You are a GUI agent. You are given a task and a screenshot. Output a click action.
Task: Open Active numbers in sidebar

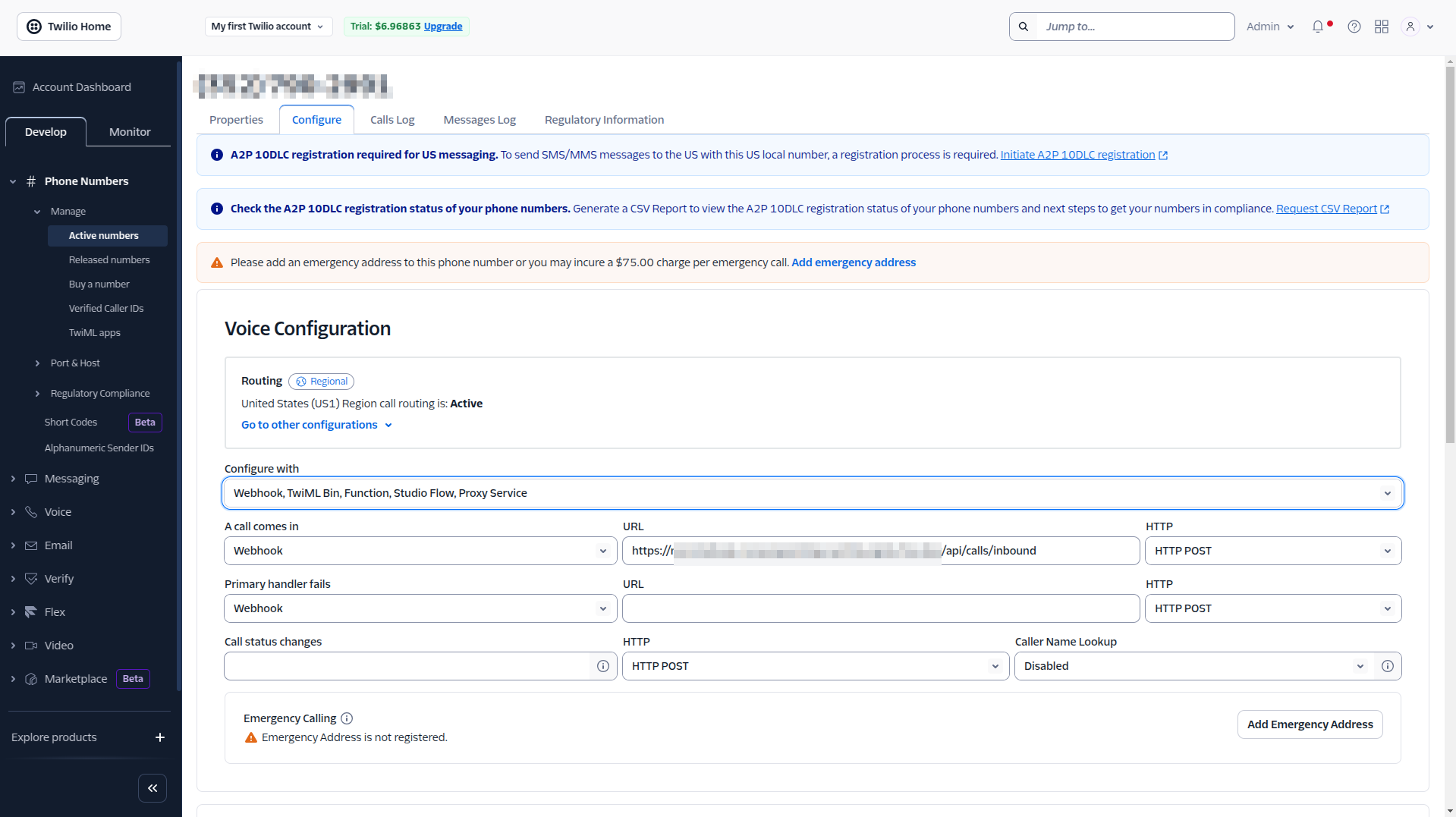tap(108, 236)
